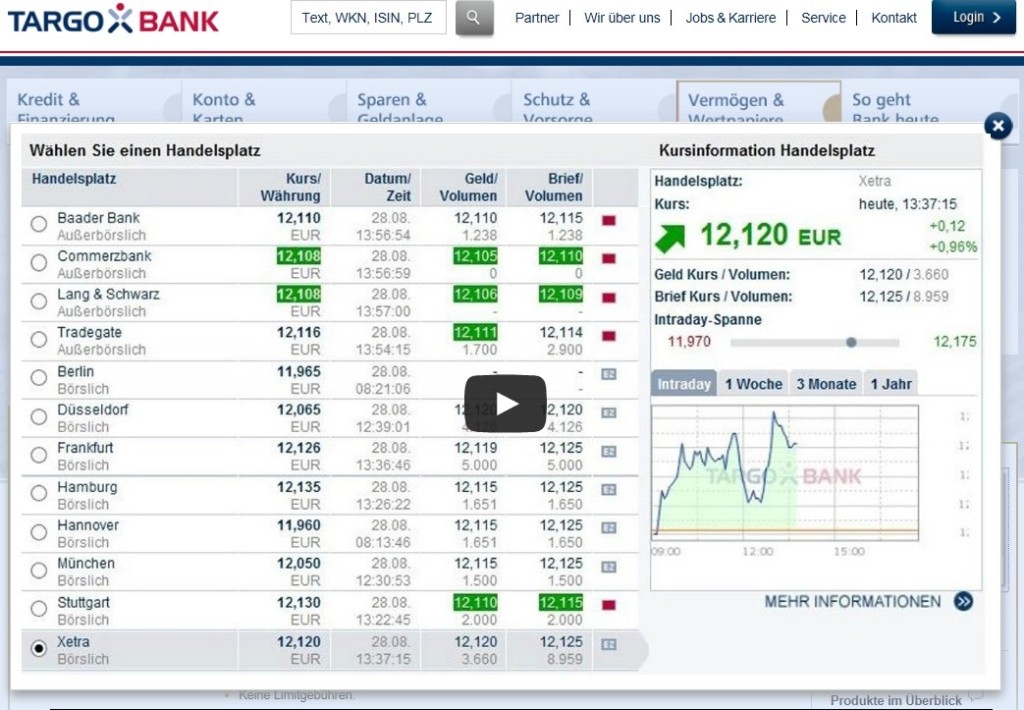
Task: Play the video with center play button
Action: coord(505,404)
